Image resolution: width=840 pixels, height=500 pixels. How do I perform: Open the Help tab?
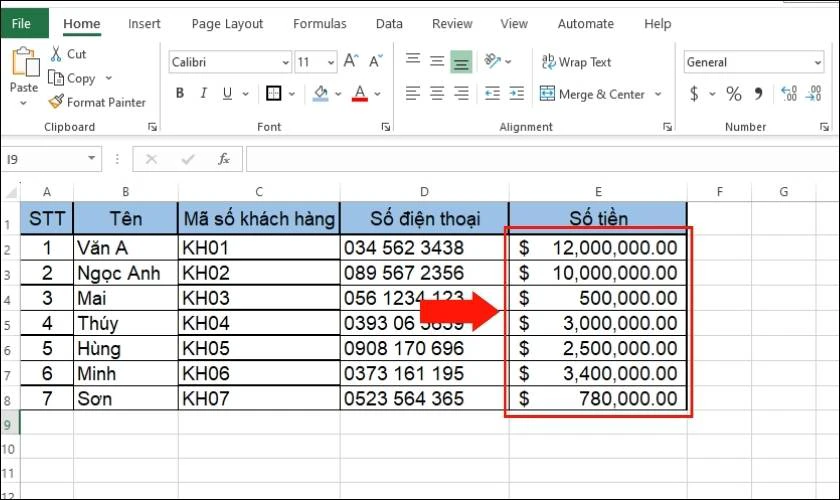point(657,24)
